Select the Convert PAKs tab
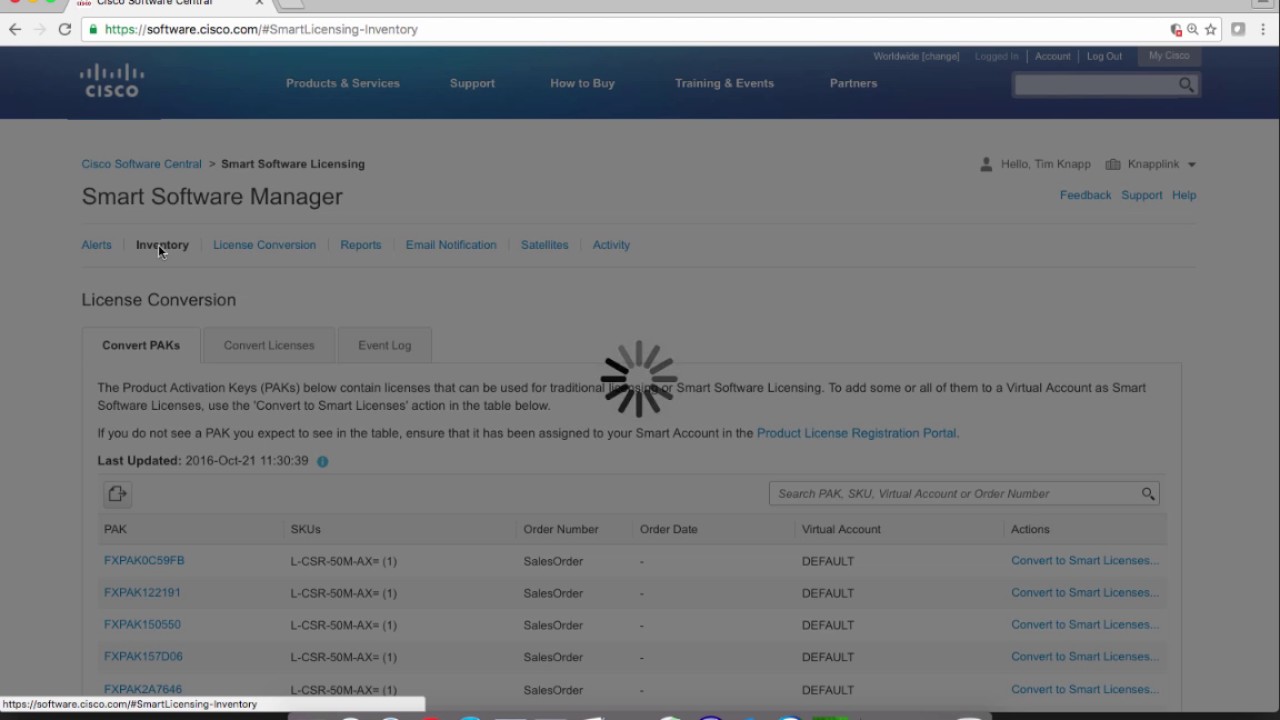1280x720 pixels. click(x=141, y=345)
